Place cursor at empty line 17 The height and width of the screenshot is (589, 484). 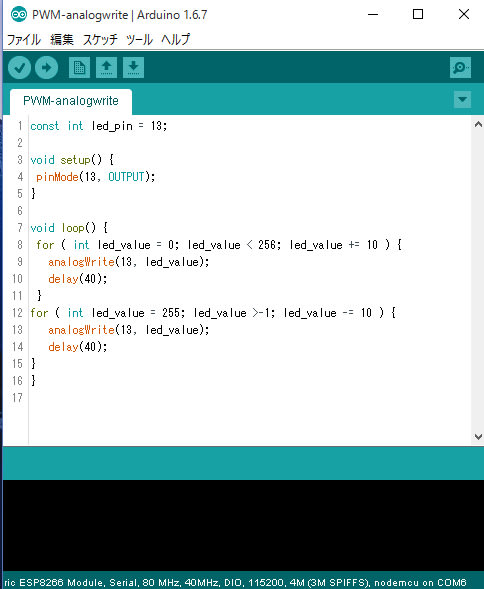(x=248, y=397)
